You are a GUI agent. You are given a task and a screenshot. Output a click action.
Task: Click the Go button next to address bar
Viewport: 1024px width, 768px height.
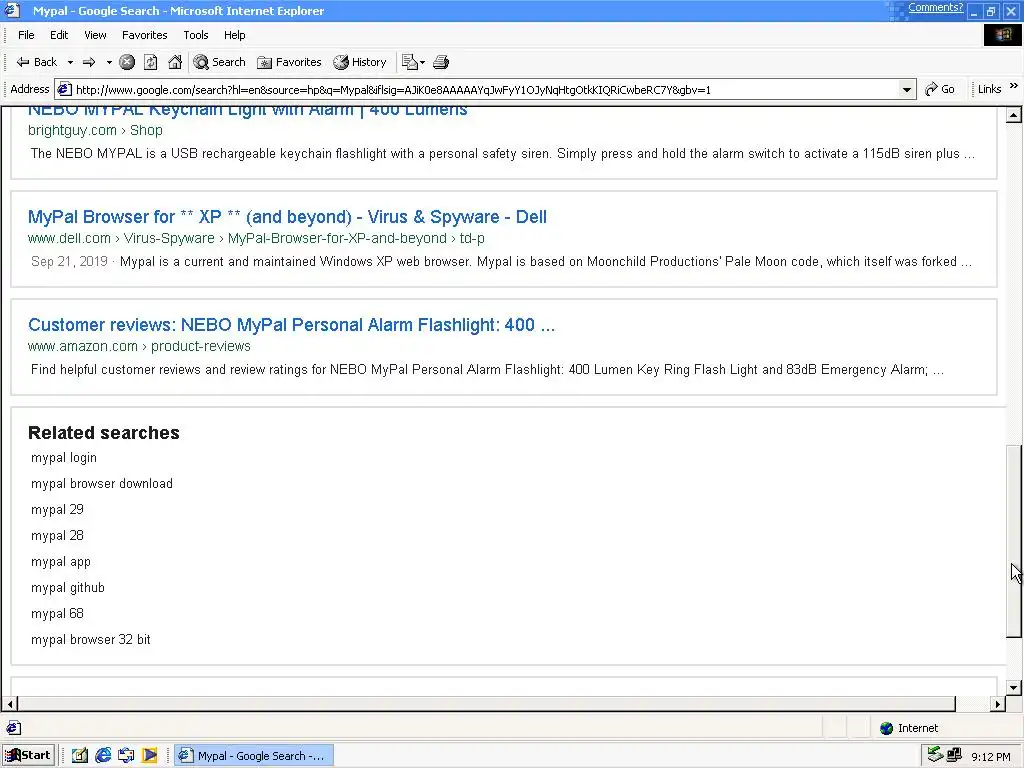point(940,89)
